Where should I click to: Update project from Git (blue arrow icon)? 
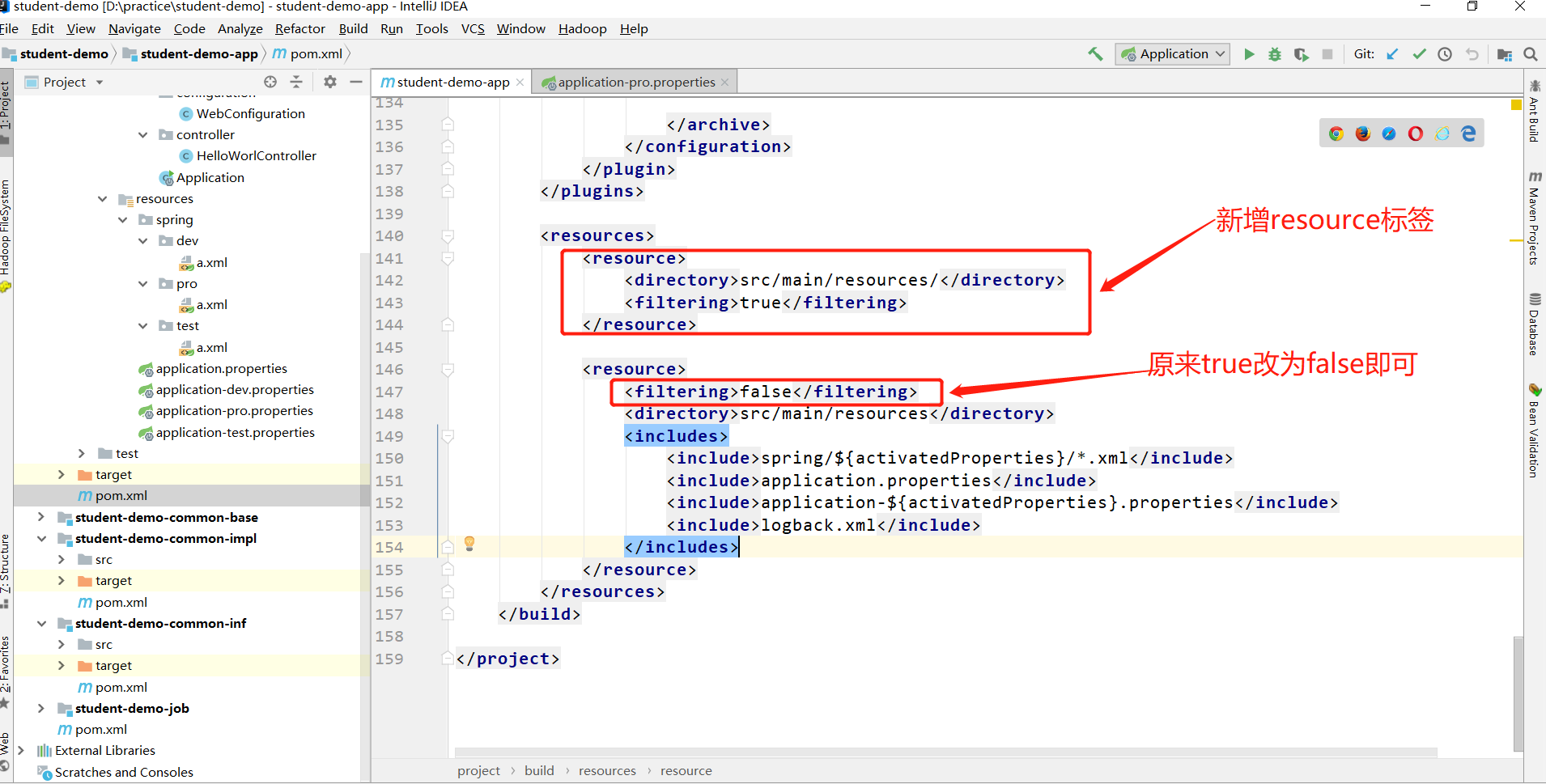(x=1392, y=53)
